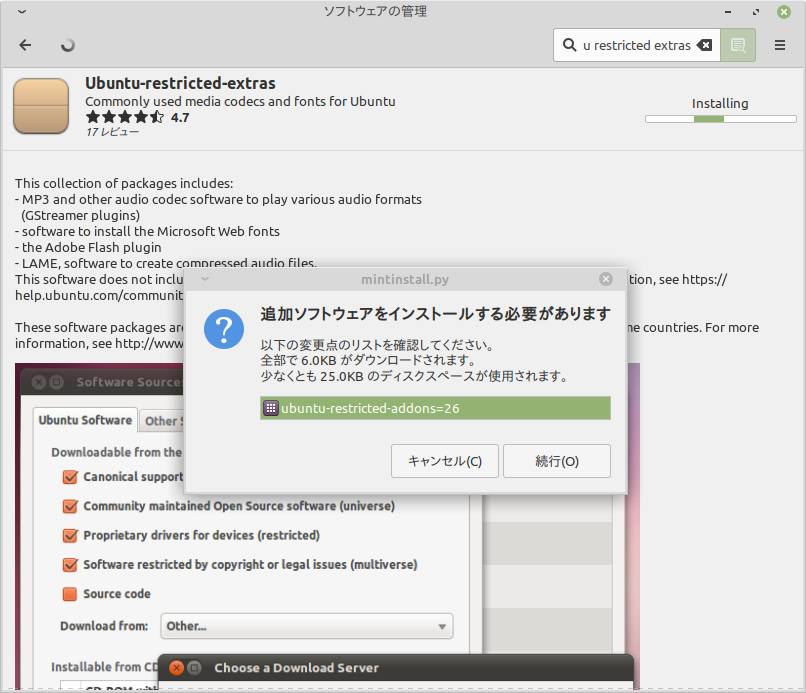Close the mintinstall.py dialog
806x693 pixels.
pos(606,279)
